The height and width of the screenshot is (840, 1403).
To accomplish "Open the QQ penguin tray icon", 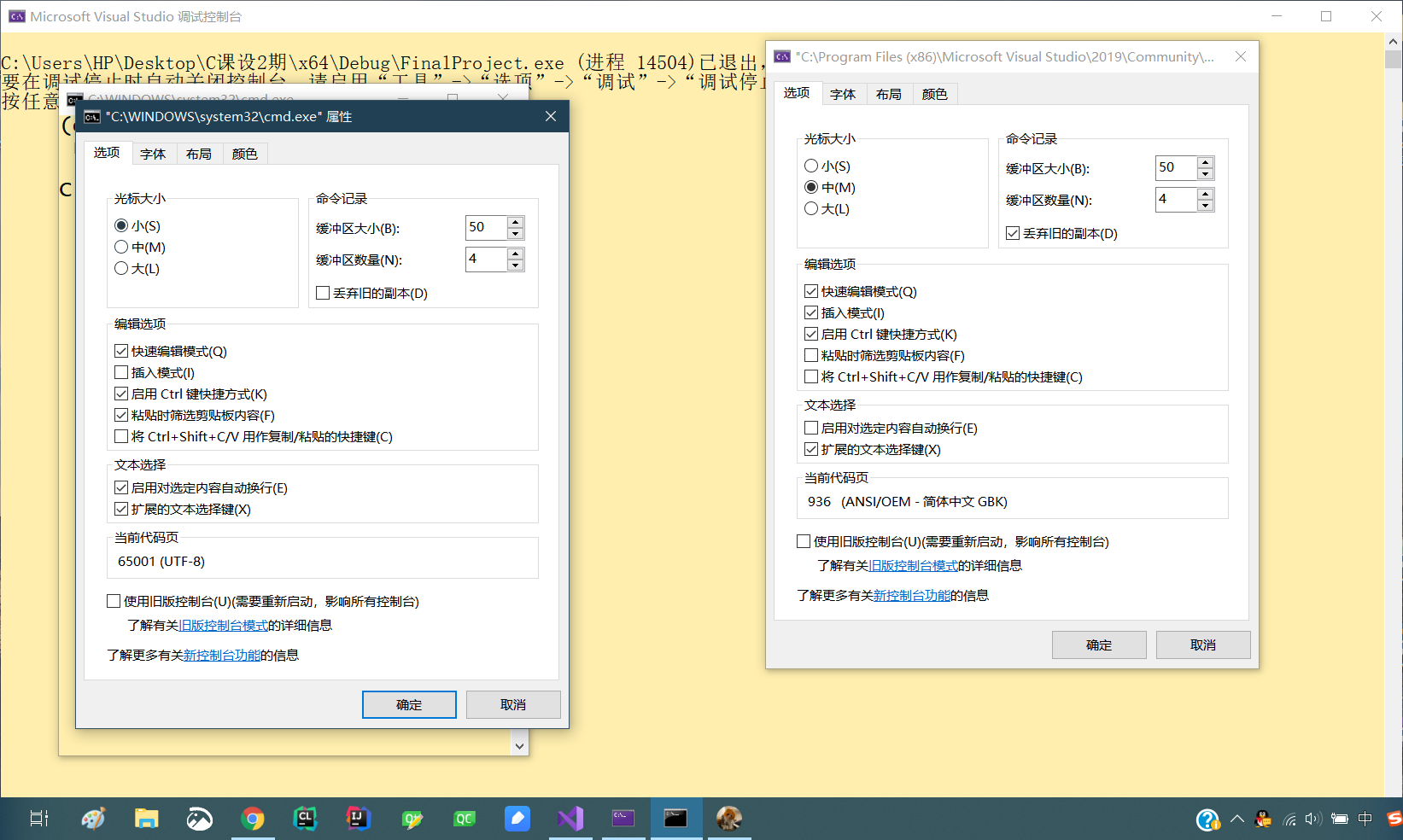I will [1263, 820].
